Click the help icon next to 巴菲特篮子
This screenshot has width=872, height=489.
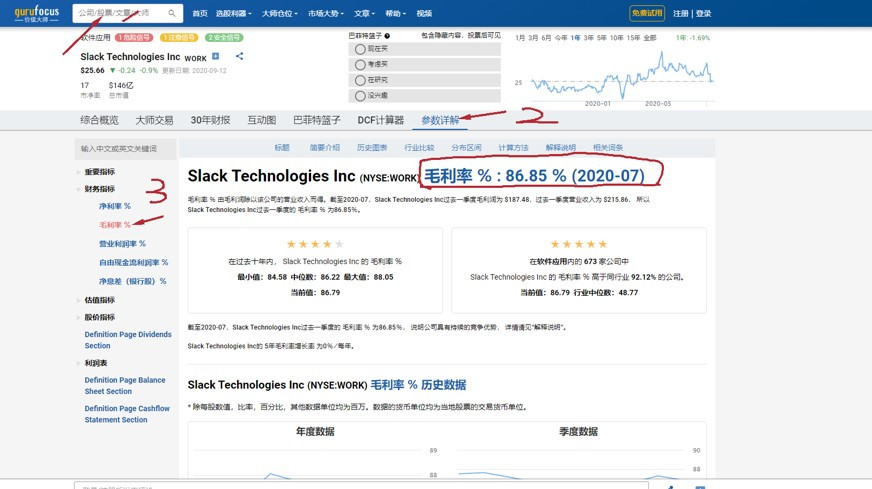pos(387,36)
